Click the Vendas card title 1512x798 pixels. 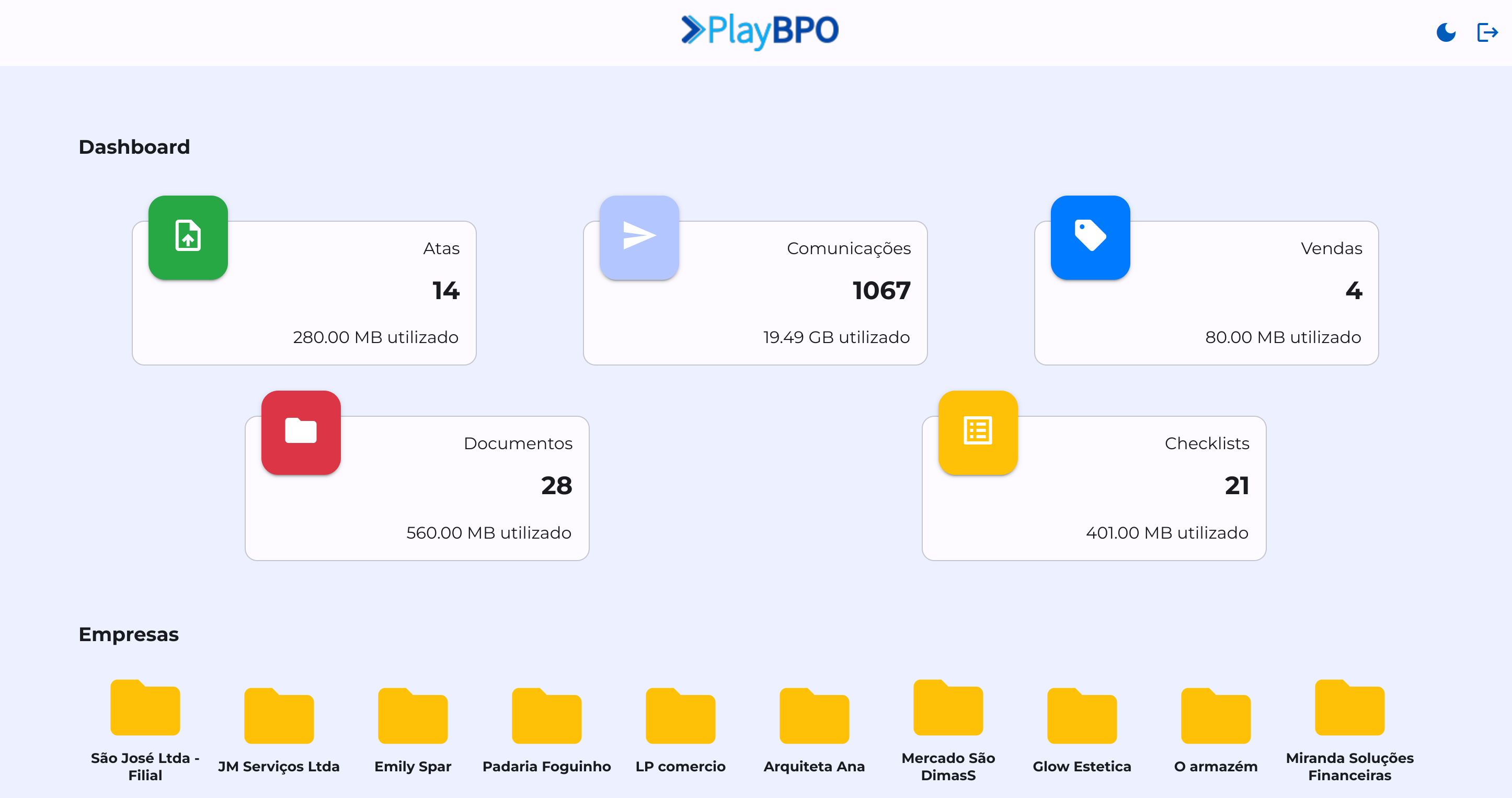click(x=1331, y=248)
